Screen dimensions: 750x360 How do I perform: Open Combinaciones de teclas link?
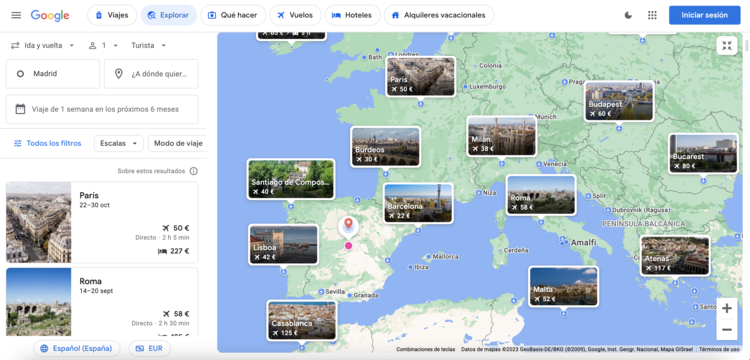tap(426, 349)
